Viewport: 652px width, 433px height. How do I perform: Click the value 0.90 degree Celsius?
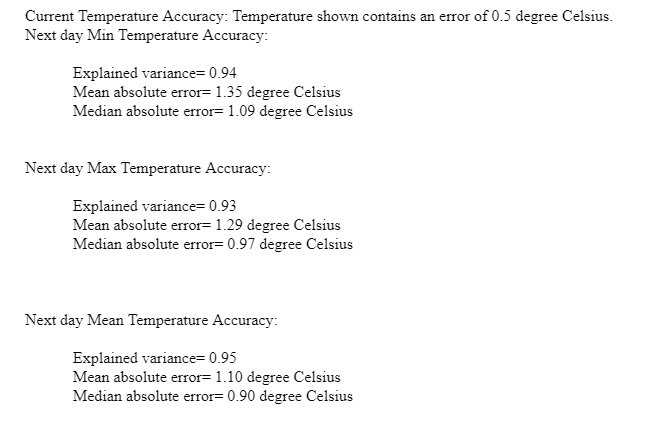[x=290, y=396]
